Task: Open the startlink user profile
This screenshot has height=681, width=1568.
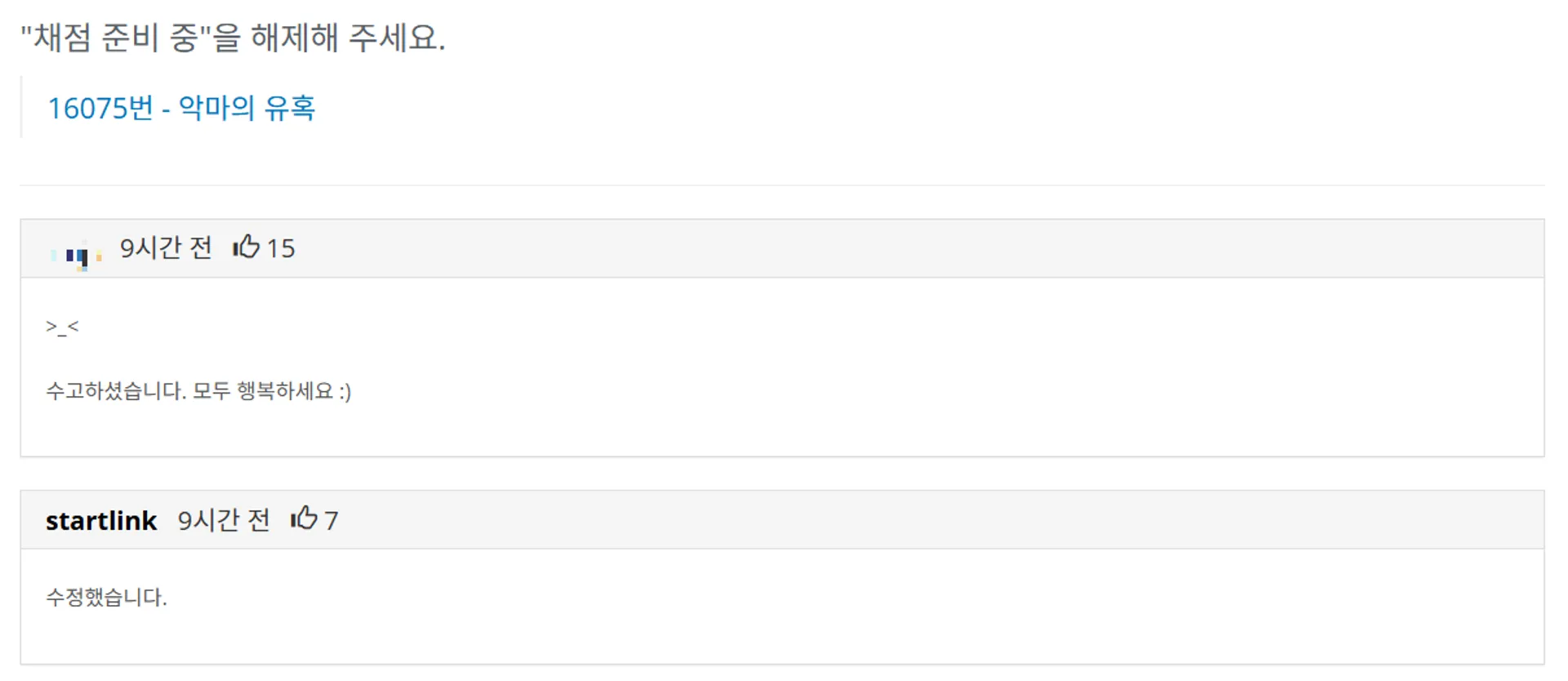Action: [x=101, y=520]
